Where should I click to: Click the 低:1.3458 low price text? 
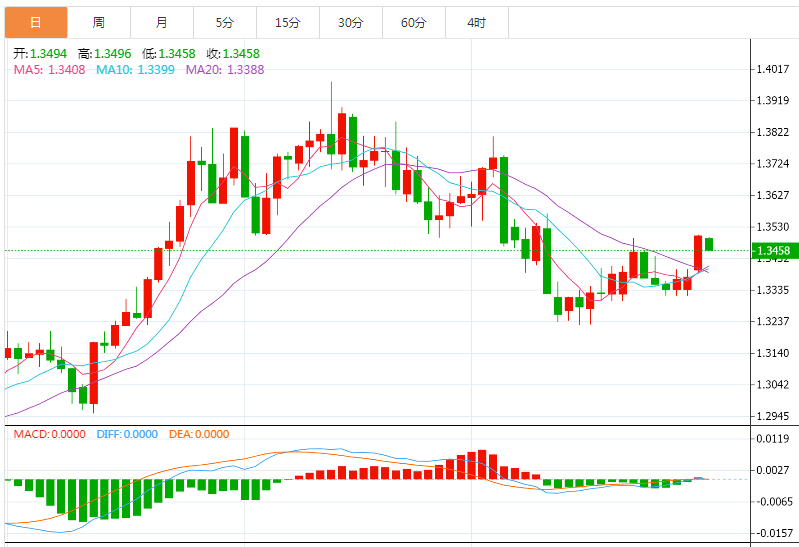pos(169,54)
